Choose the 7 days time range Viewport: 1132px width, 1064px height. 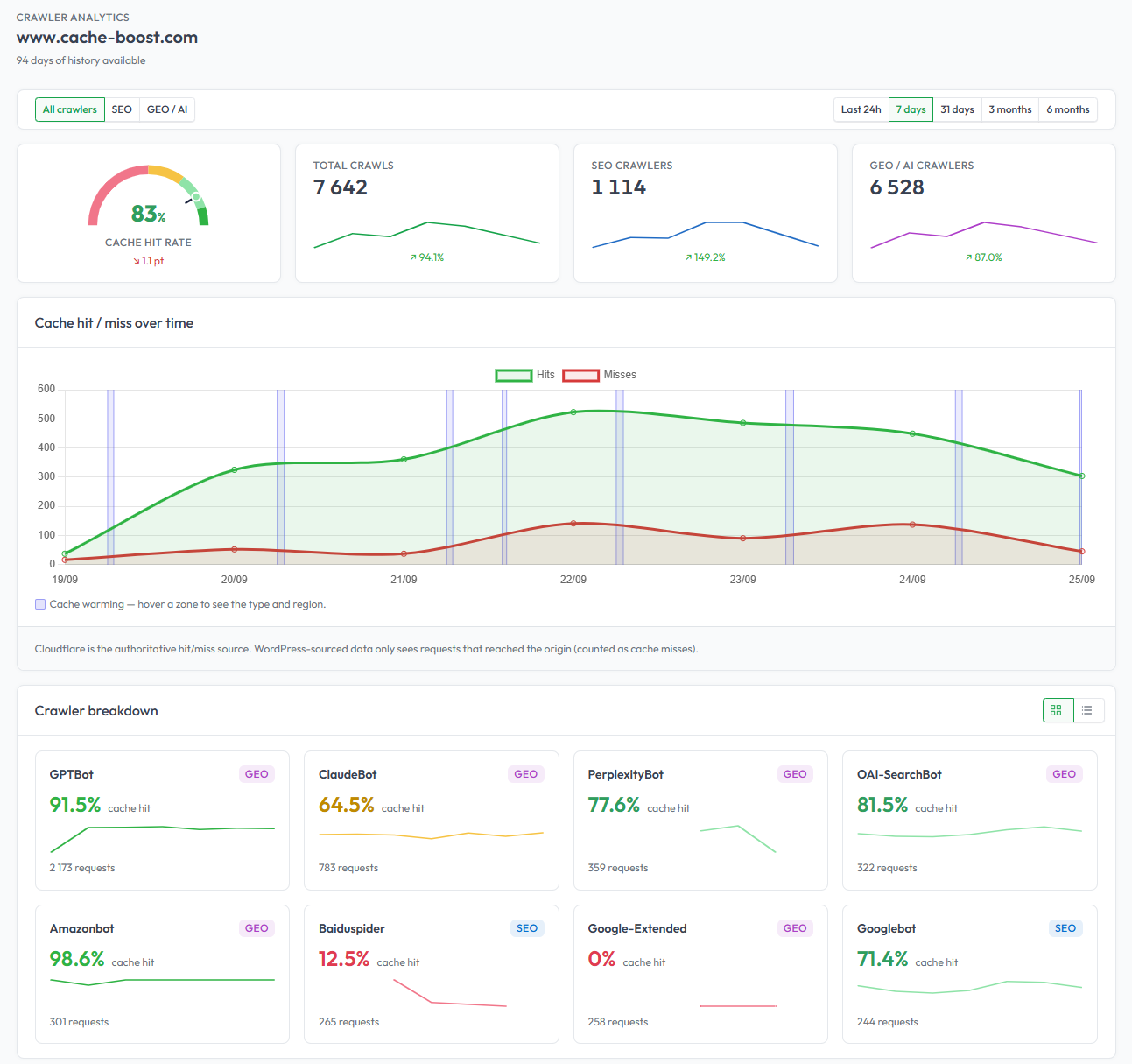coord(911,109)
